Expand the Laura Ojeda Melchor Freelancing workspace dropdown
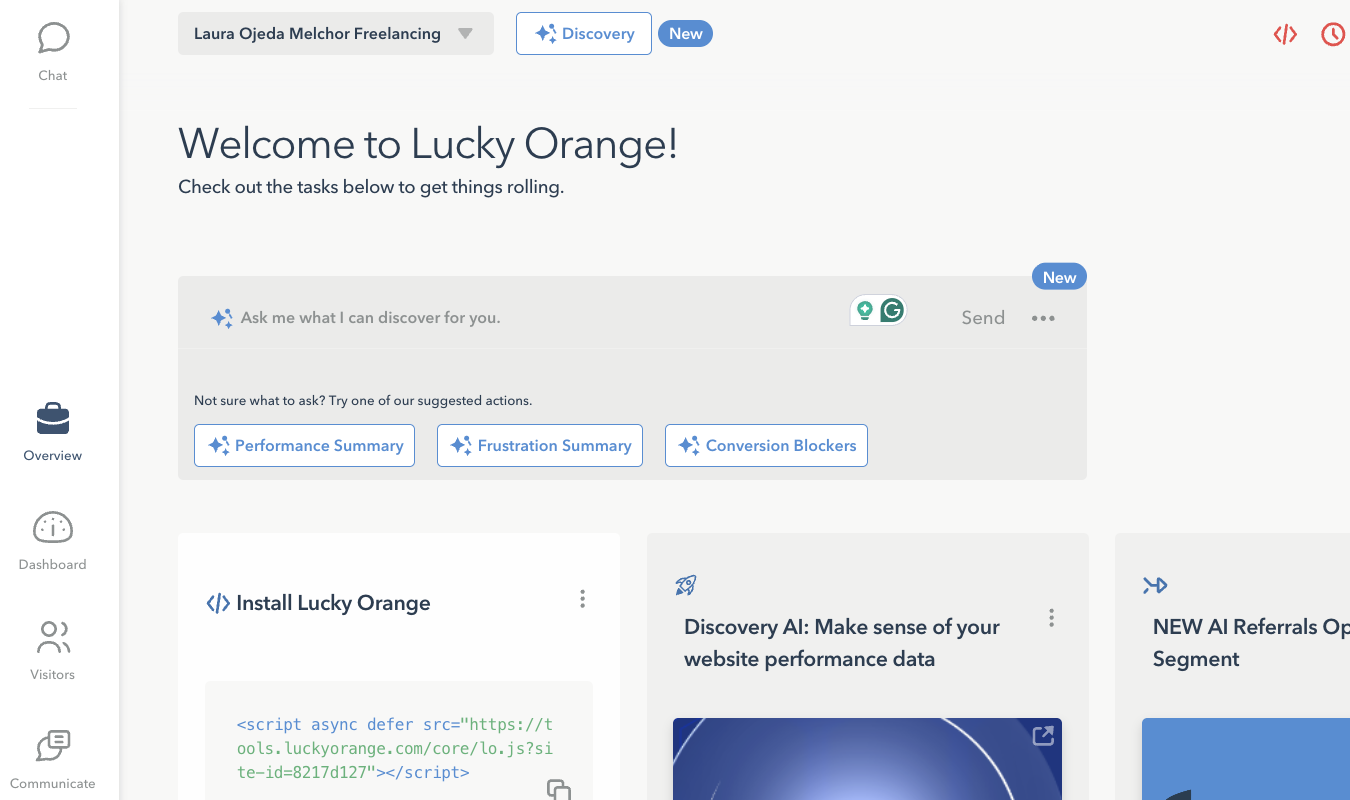This screenshot has width=1350, height=800. point(464,33)
